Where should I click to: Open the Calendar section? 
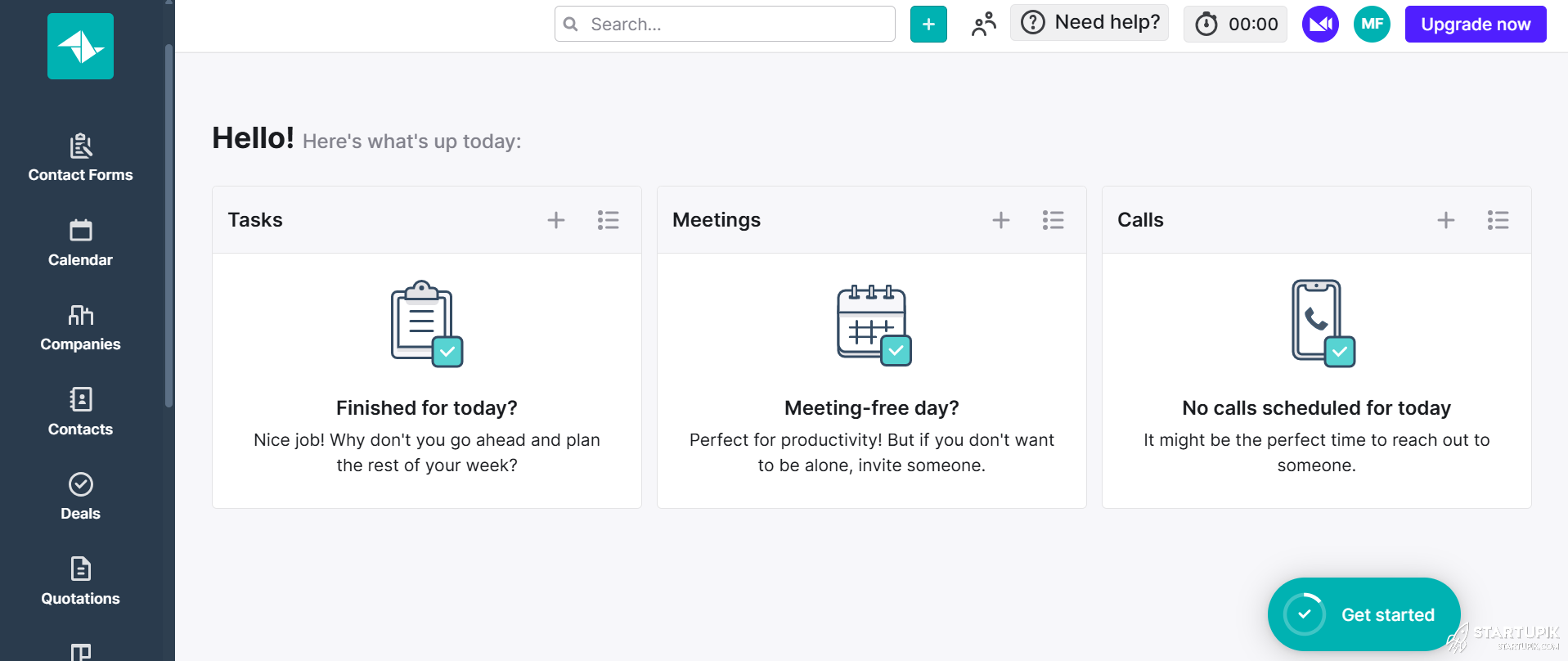pos(80,243)
